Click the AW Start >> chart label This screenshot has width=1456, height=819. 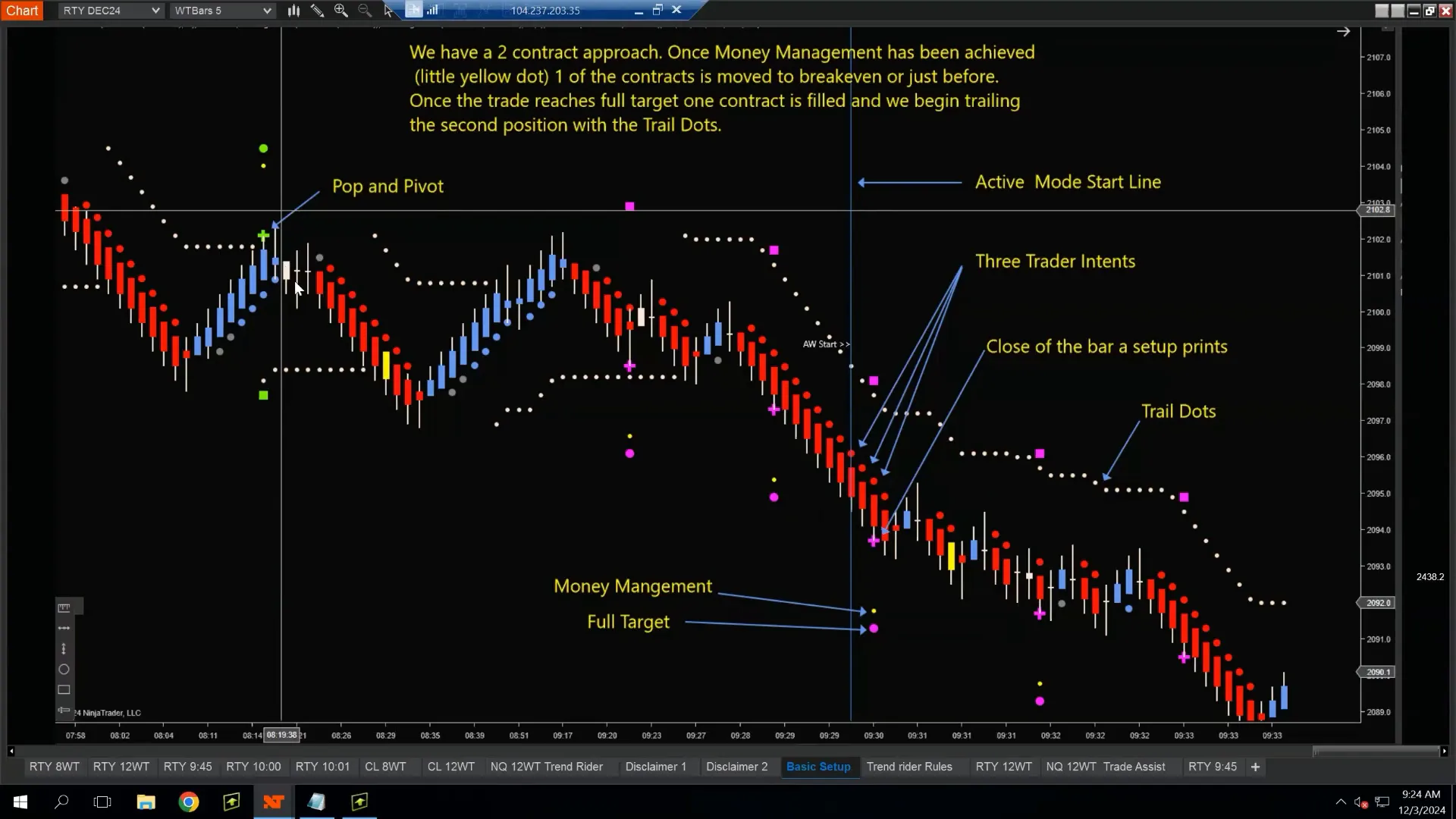pyautogui.click(x=826, y=344)
